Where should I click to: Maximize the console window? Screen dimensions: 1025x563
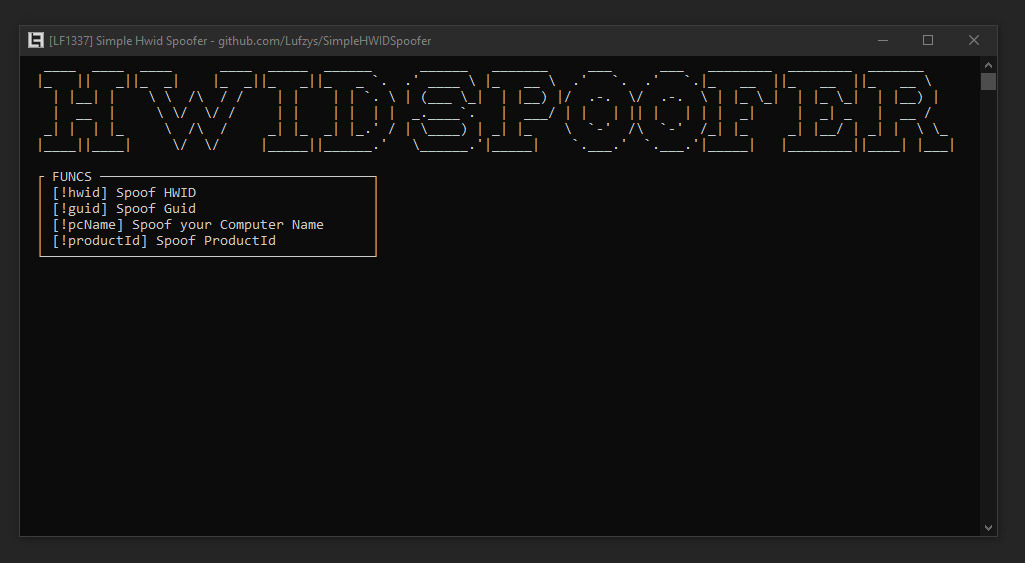[x=928, y=40]
